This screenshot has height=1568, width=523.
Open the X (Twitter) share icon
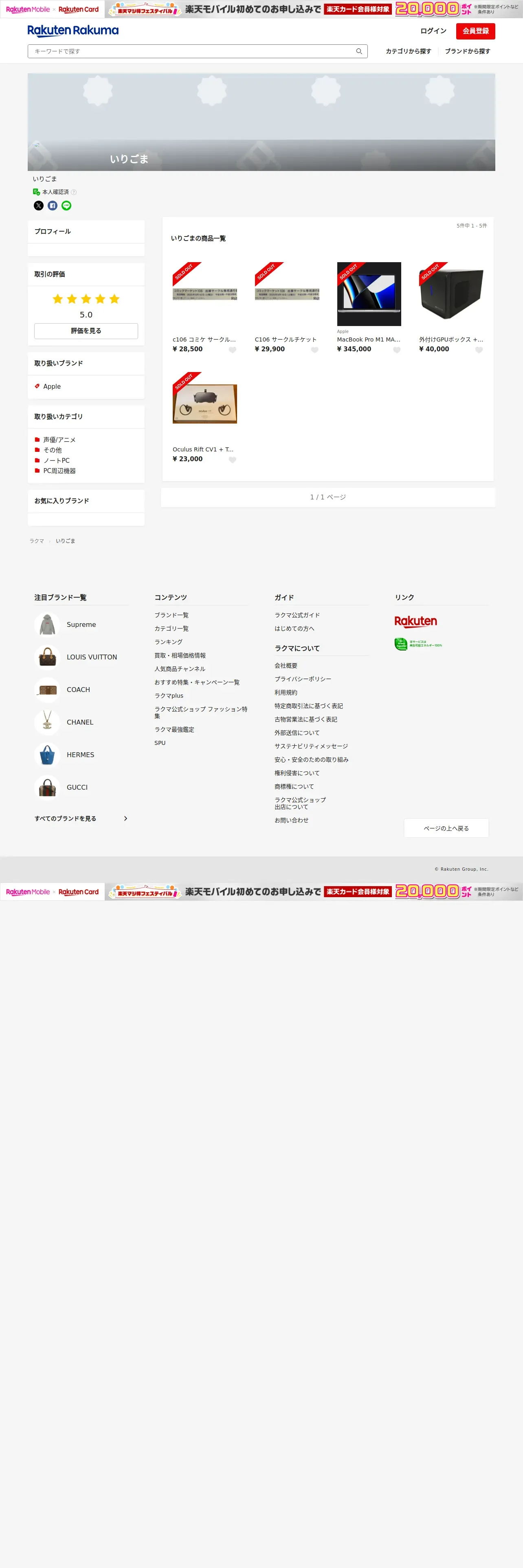(38, 206)
